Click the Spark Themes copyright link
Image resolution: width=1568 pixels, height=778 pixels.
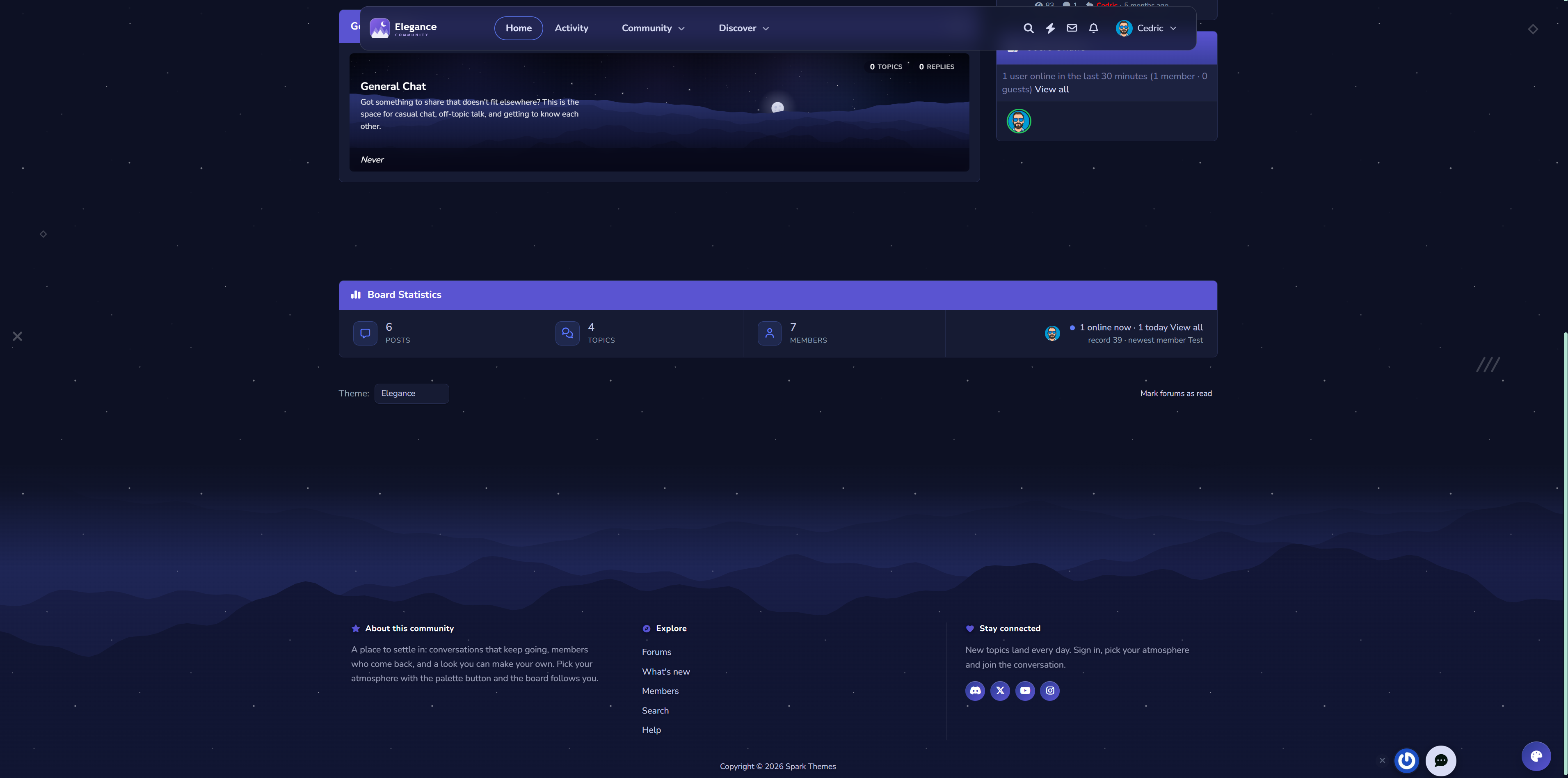point(811,767)
